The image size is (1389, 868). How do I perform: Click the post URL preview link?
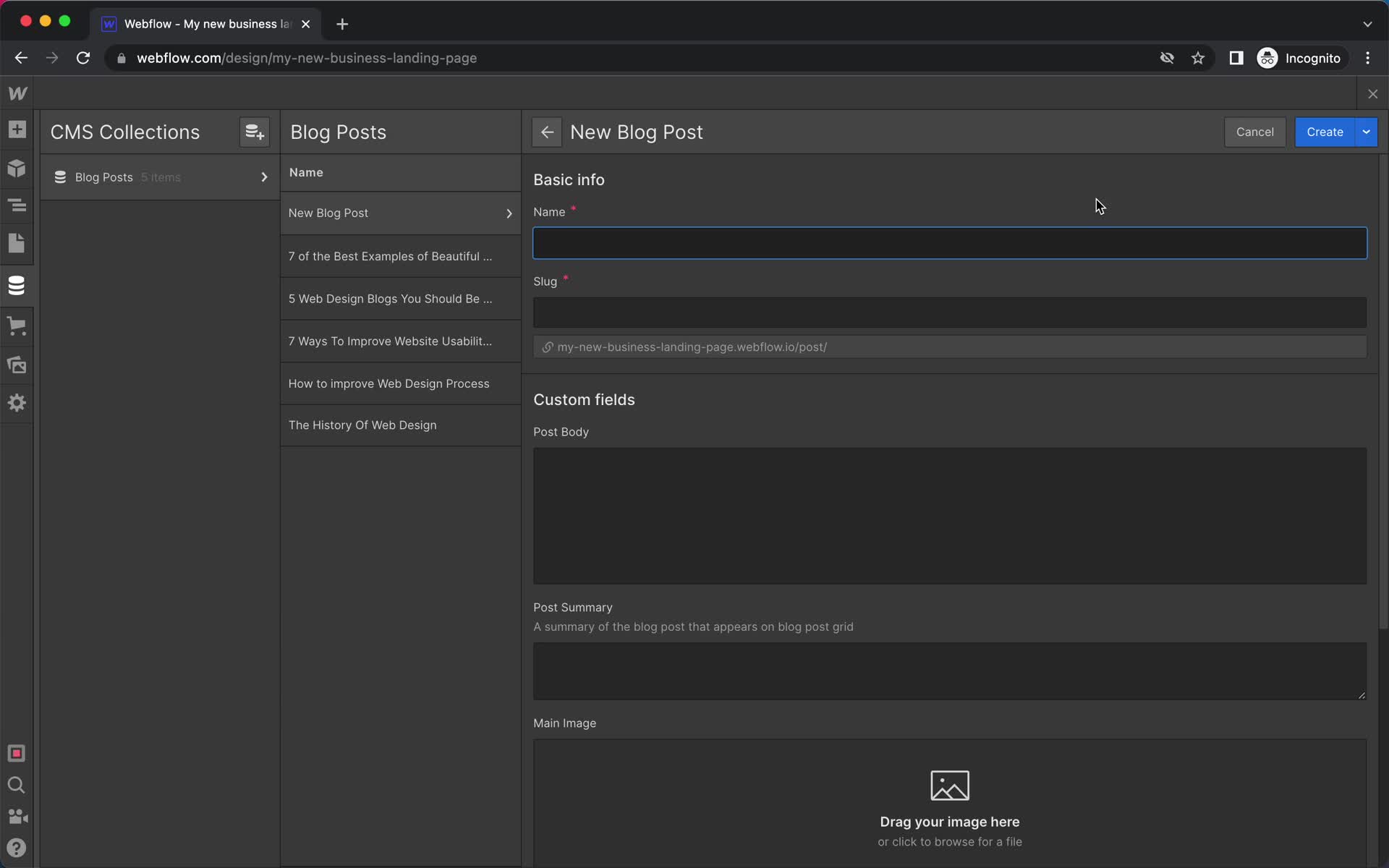pos(949,347)
